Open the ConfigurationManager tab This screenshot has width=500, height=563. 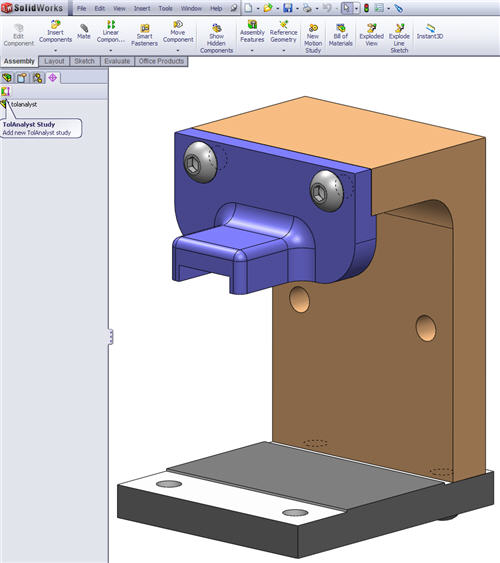coord(37,78)
